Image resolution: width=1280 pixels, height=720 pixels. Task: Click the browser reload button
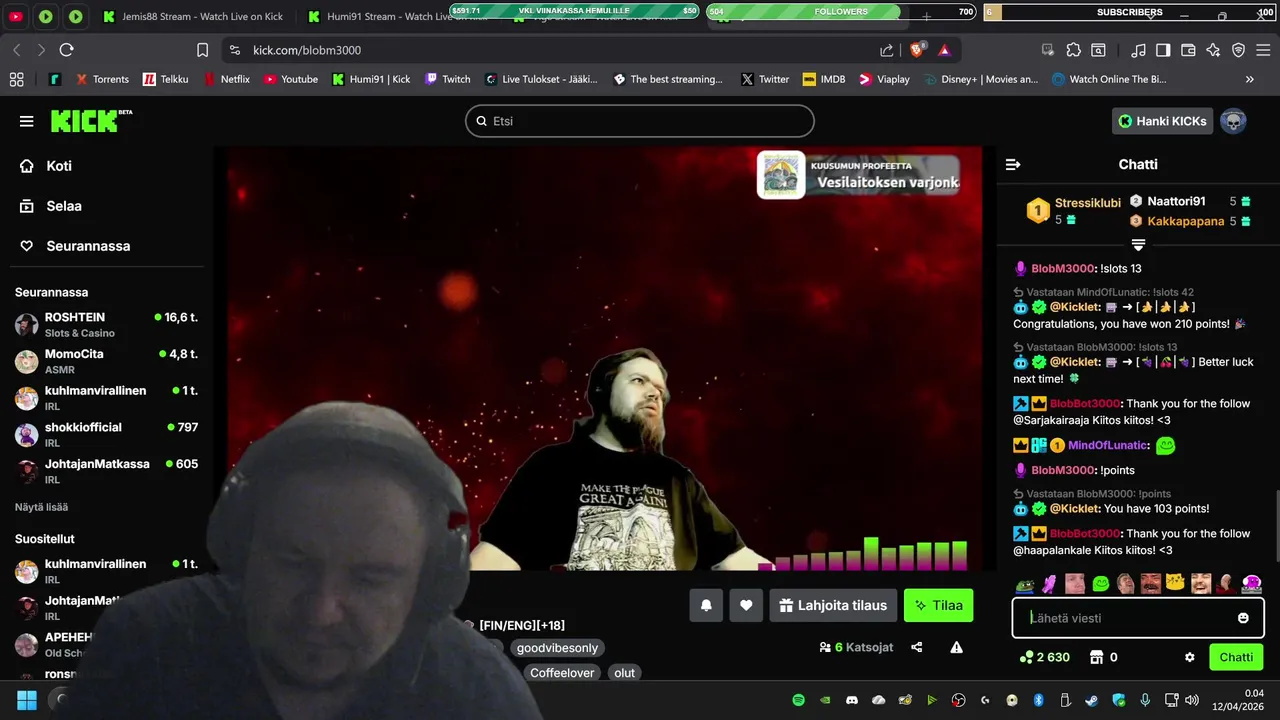coord(66,50)
